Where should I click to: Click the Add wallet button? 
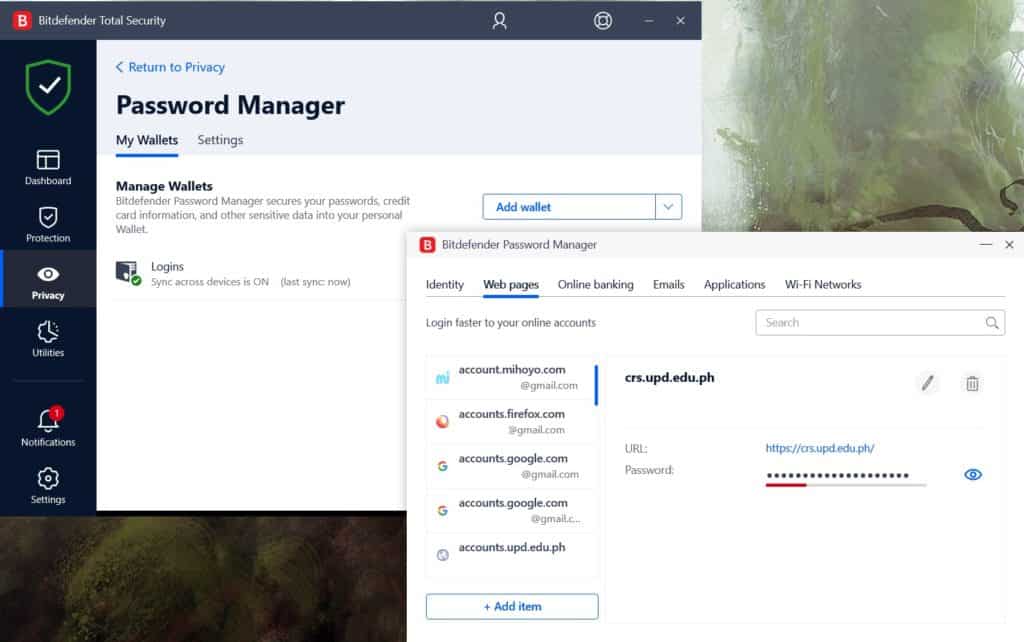tap(569, 207)
